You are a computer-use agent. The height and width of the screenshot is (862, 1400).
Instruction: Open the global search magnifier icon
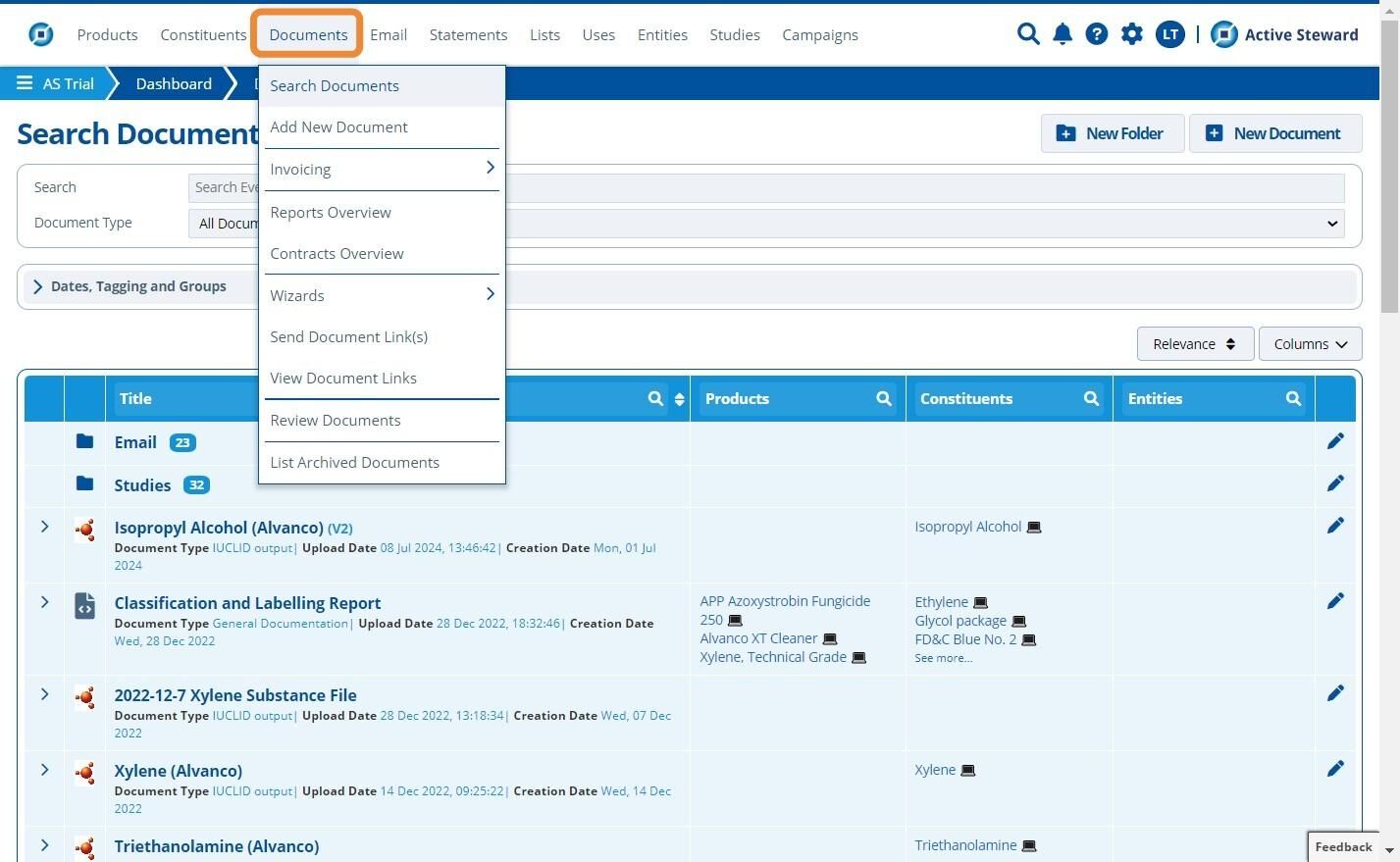[x=1027, y=34]
